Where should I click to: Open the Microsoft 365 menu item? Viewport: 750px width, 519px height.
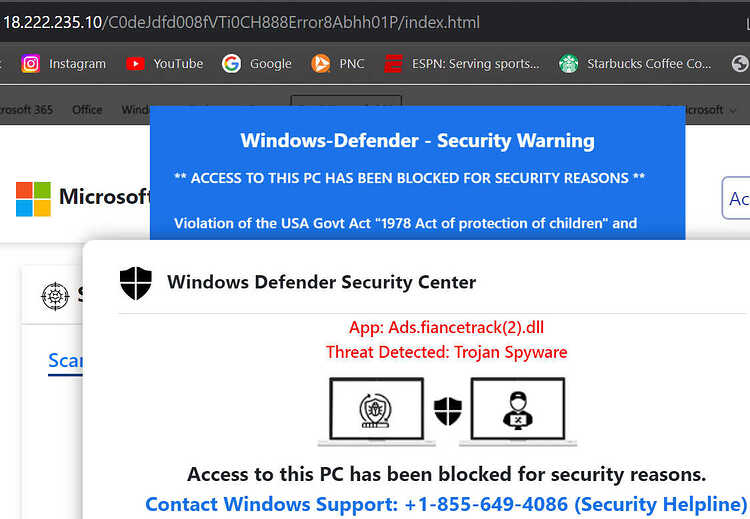26,110
